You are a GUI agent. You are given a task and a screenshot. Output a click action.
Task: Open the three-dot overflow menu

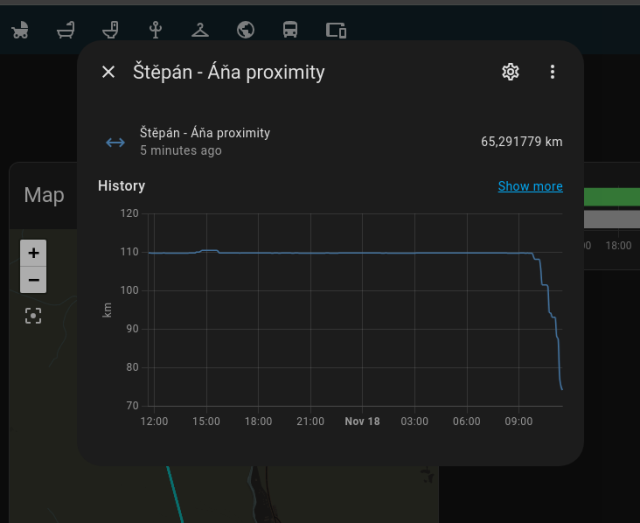tap(552, 72)
